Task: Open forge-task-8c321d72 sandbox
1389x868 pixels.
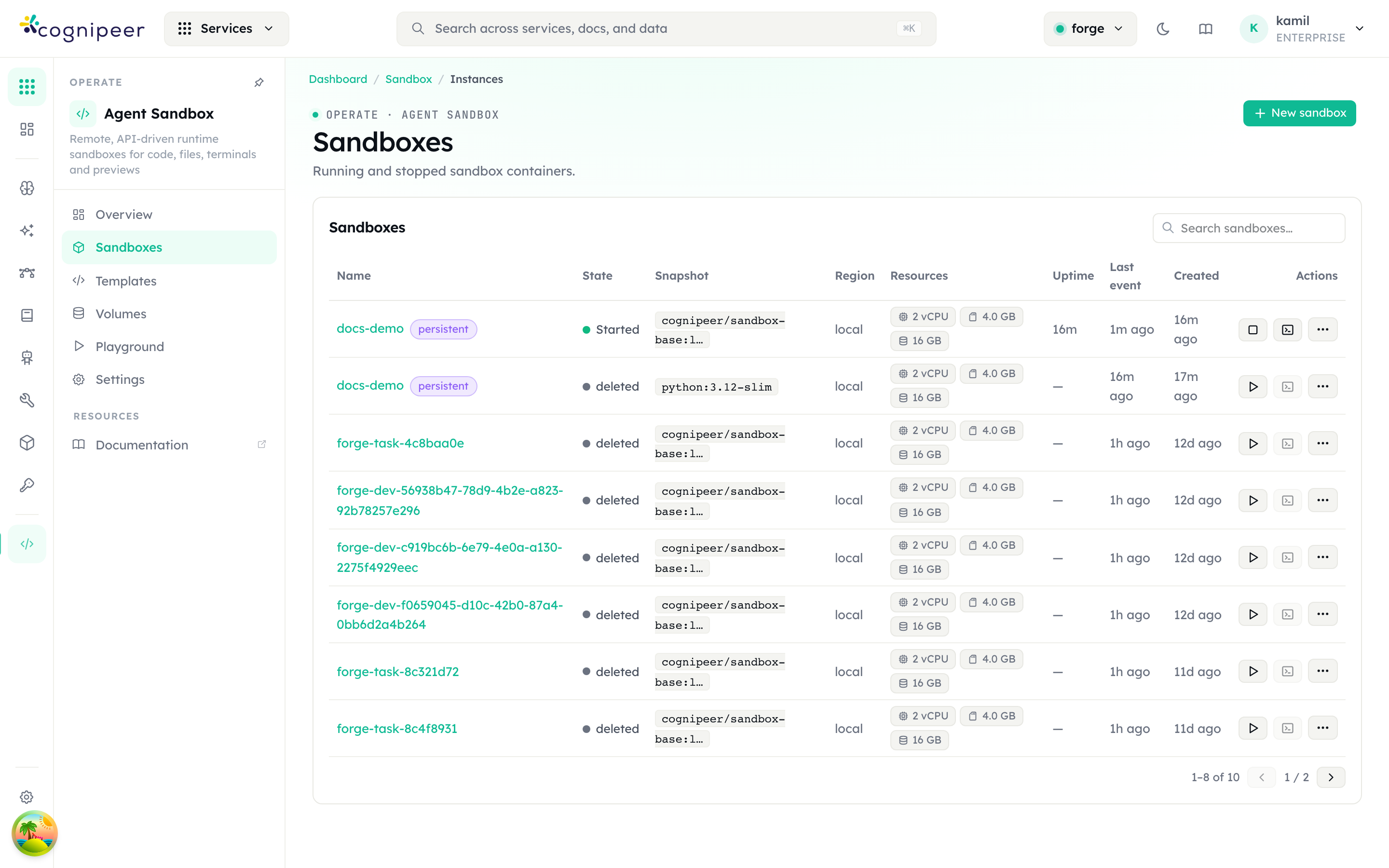Action: [397, 672]
